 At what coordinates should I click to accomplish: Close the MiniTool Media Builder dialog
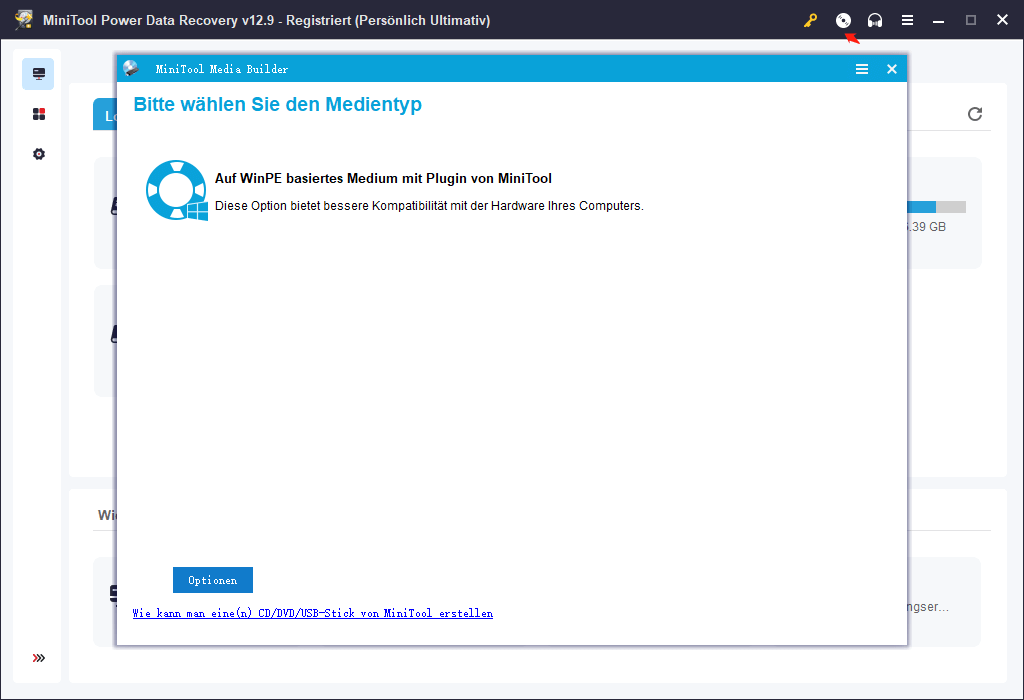(x=891, y=69)
